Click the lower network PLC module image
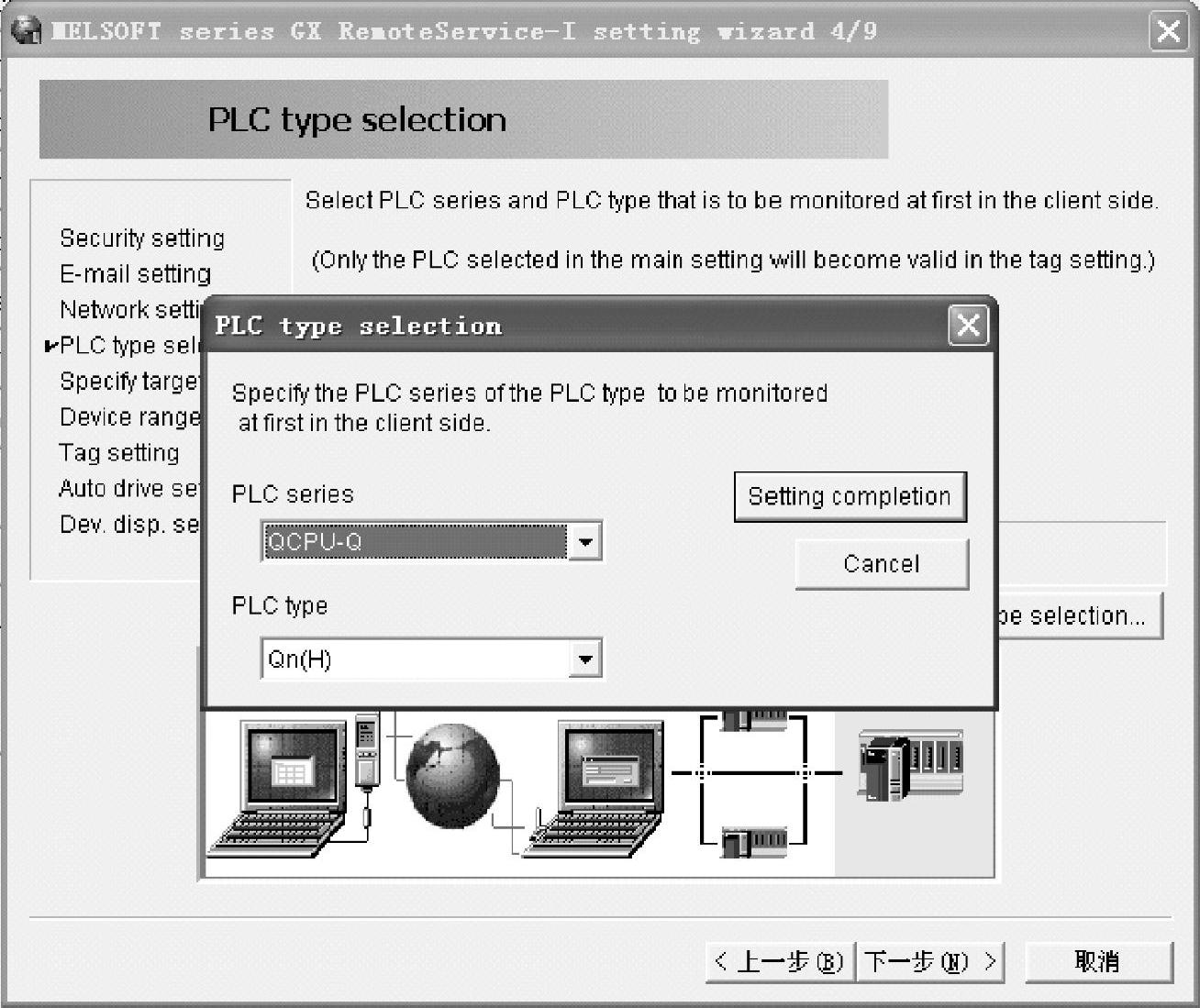 point(754,841)
